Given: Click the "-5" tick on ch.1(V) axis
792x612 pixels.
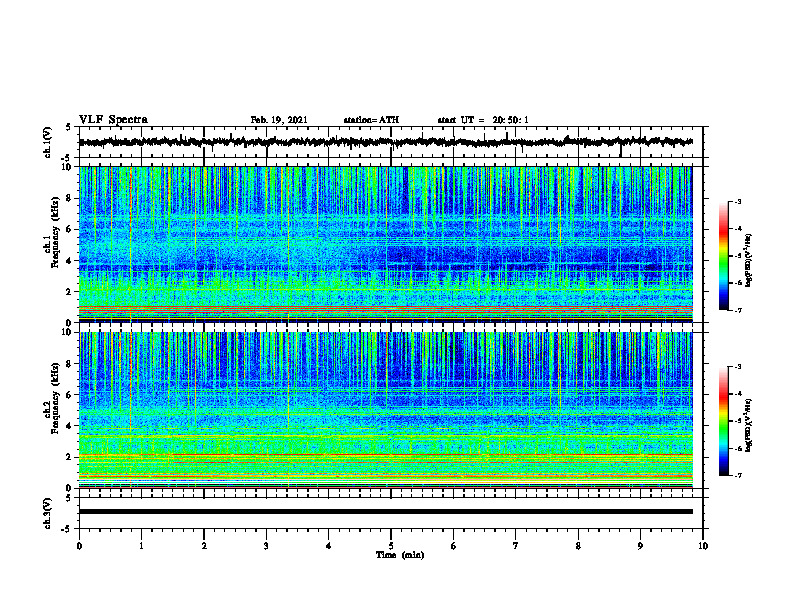Looking at the screenshot, I should [67, 158].
